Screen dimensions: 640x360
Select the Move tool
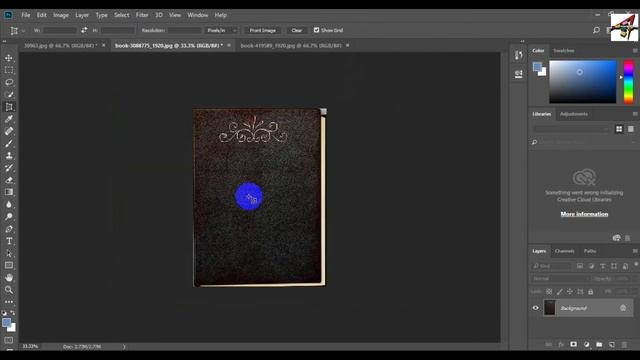(9, 58)
